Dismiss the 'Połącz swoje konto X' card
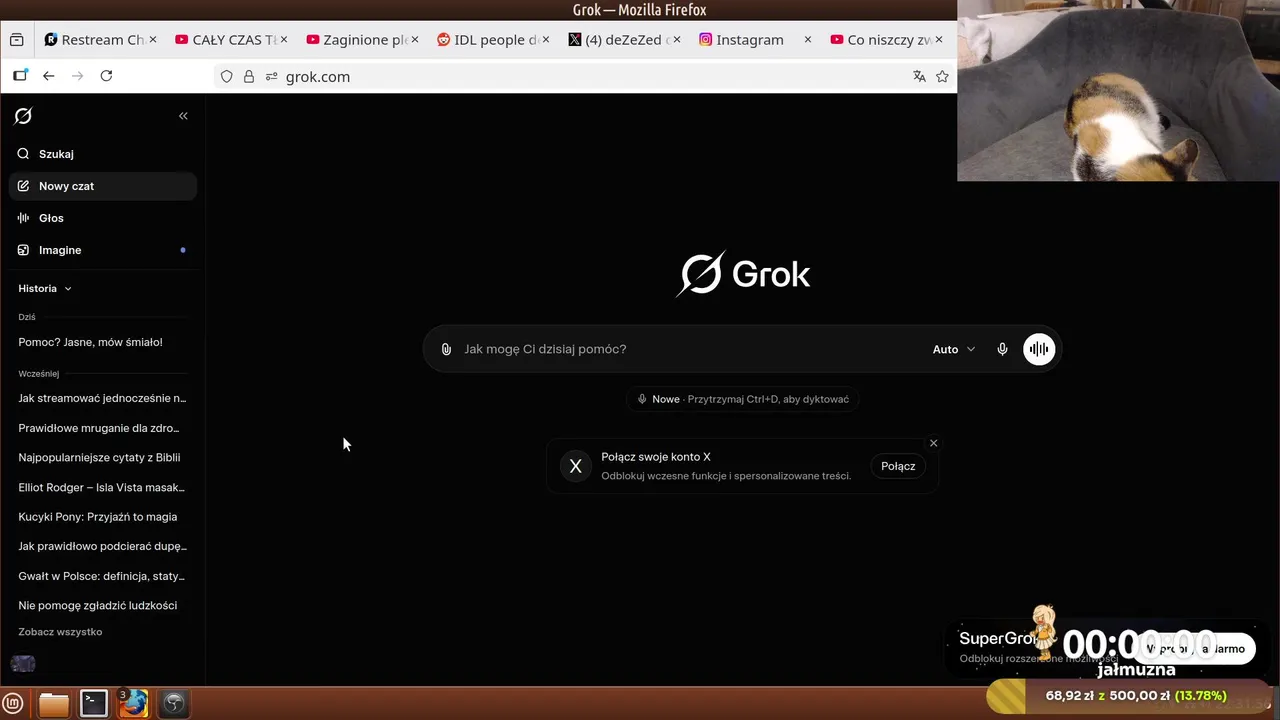Screen dimensions: 1280x720 click(934, 443)
